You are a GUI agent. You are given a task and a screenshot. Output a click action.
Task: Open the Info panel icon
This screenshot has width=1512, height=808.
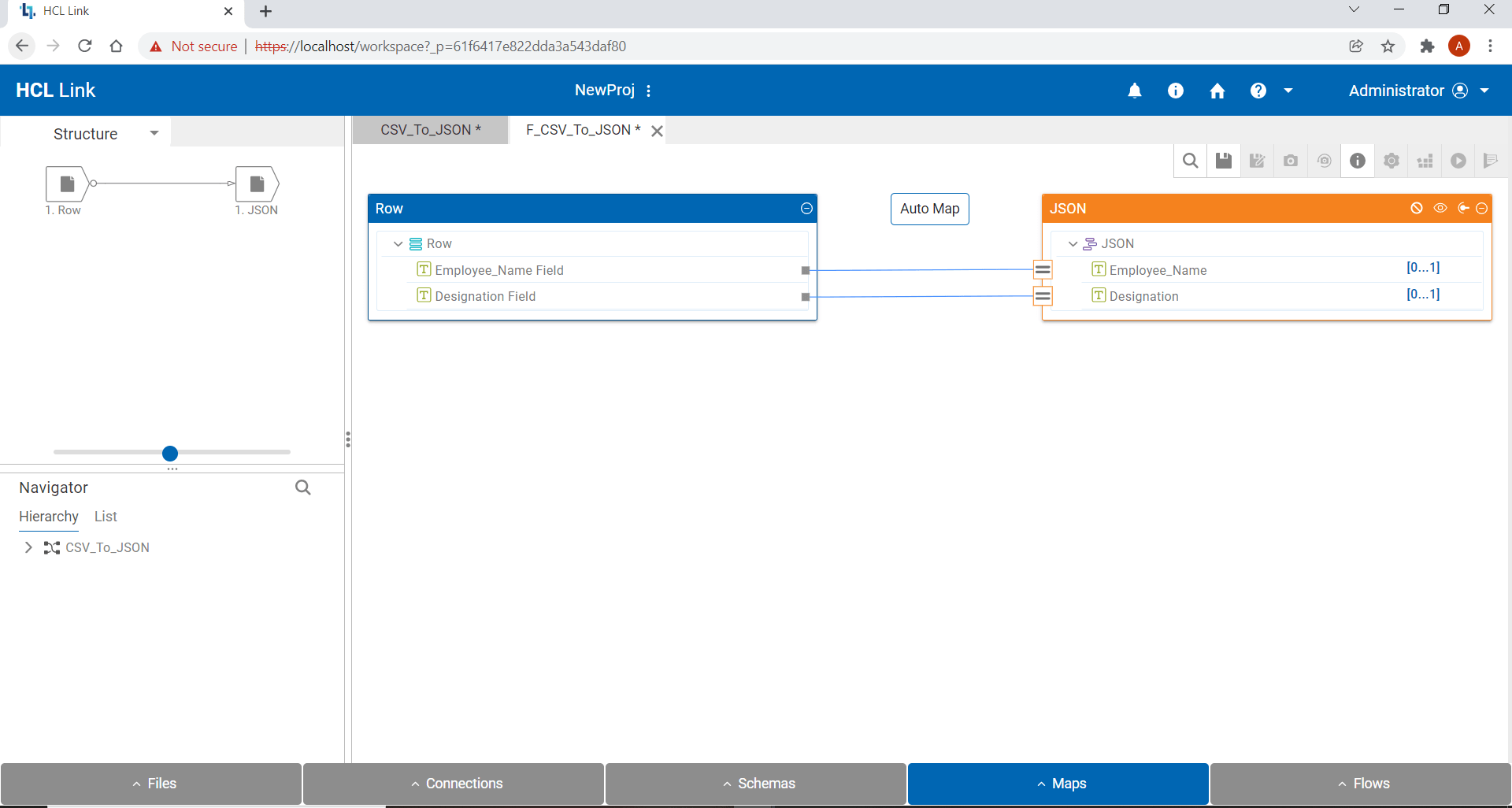[1358, 160]
